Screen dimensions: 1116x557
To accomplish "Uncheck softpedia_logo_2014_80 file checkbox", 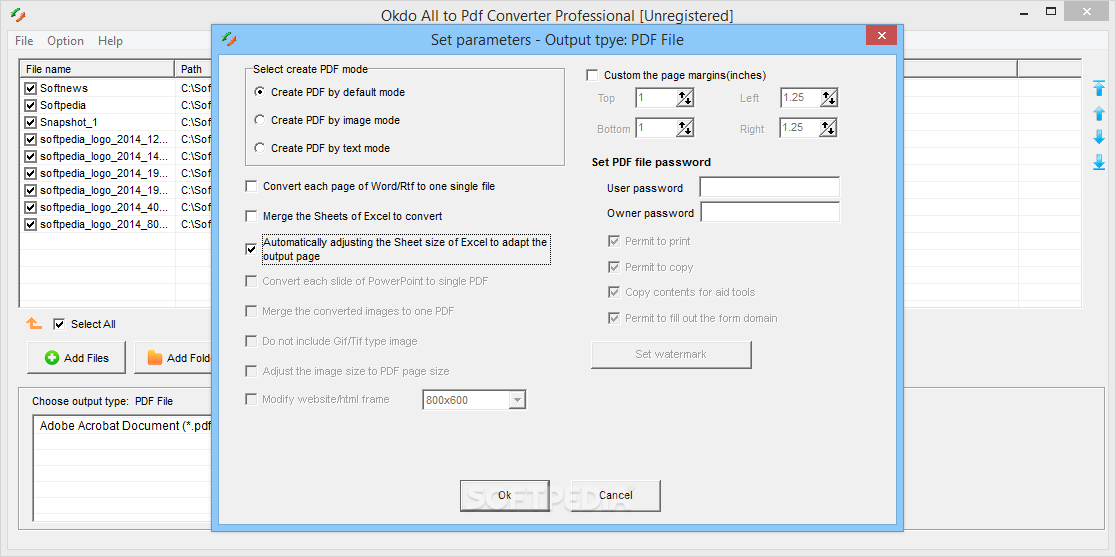I will 31,224.
